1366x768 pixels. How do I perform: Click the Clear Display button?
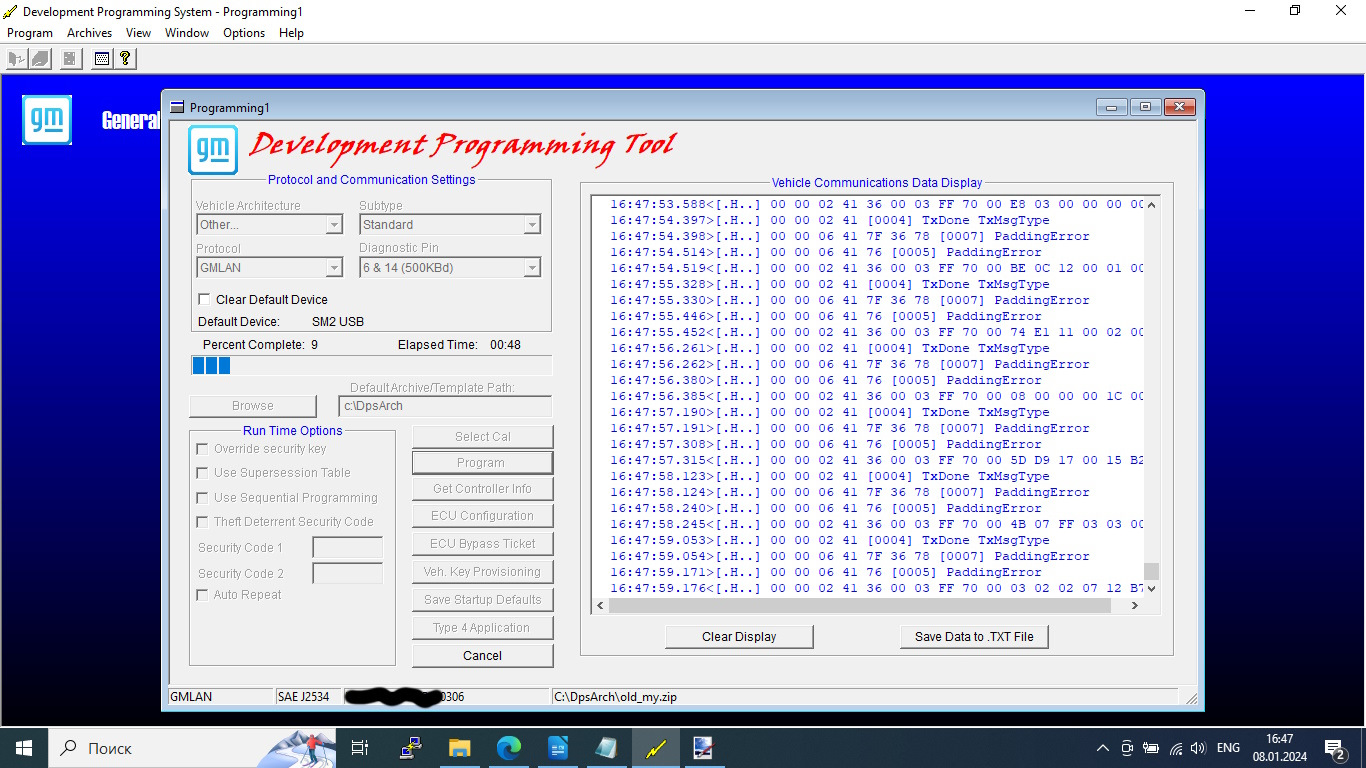pyautogui.click(x=739, y=637)
